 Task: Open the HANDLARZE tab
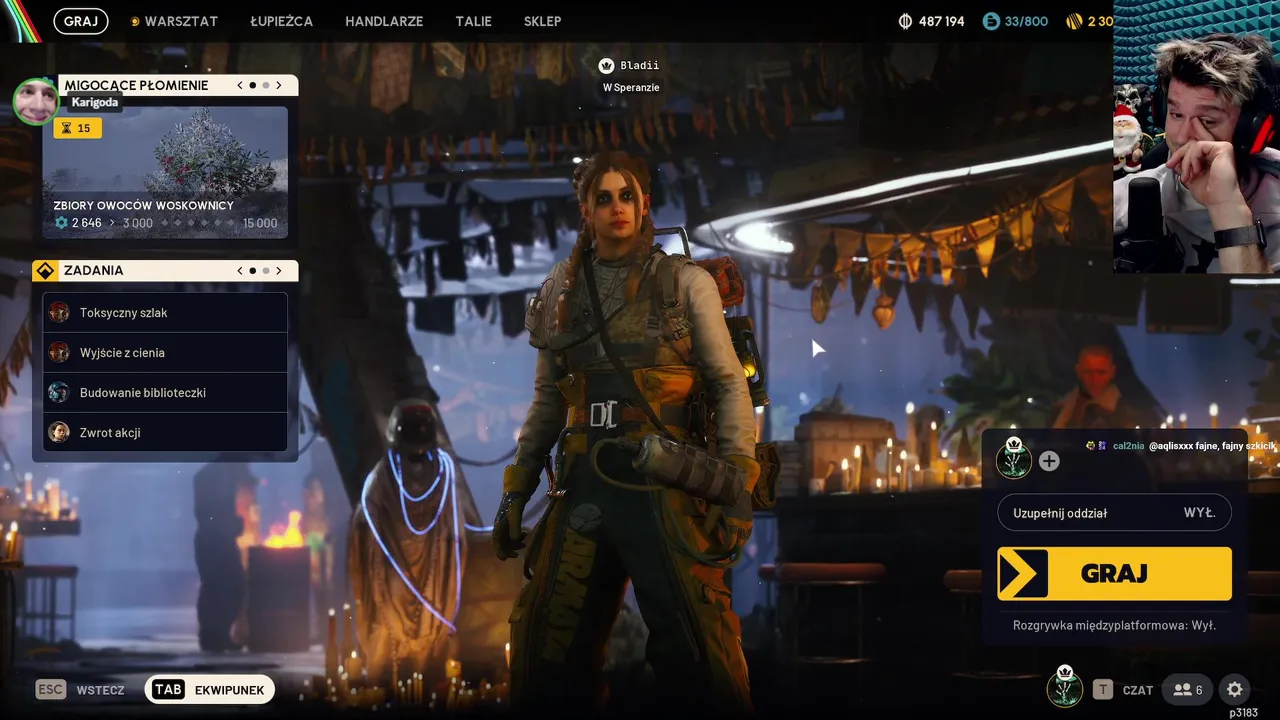384,21
